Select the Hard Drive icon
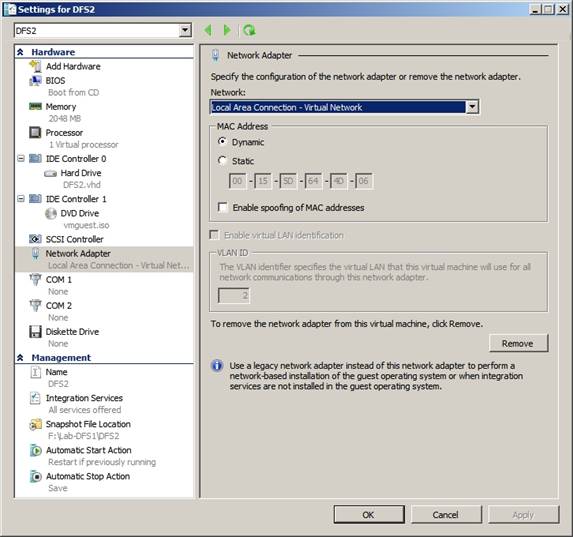Screen dimensions: 573x537 [50, 173]
